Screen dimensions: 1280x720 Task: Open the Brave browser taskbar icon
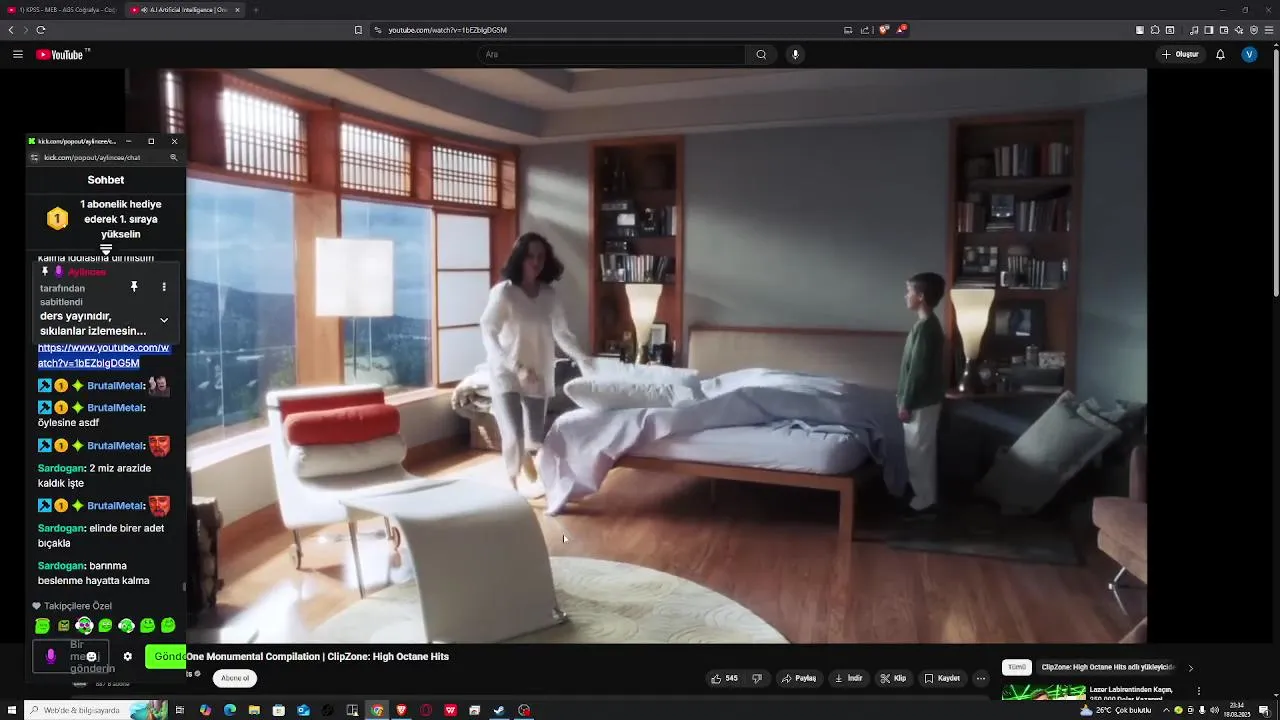[402, 710]
